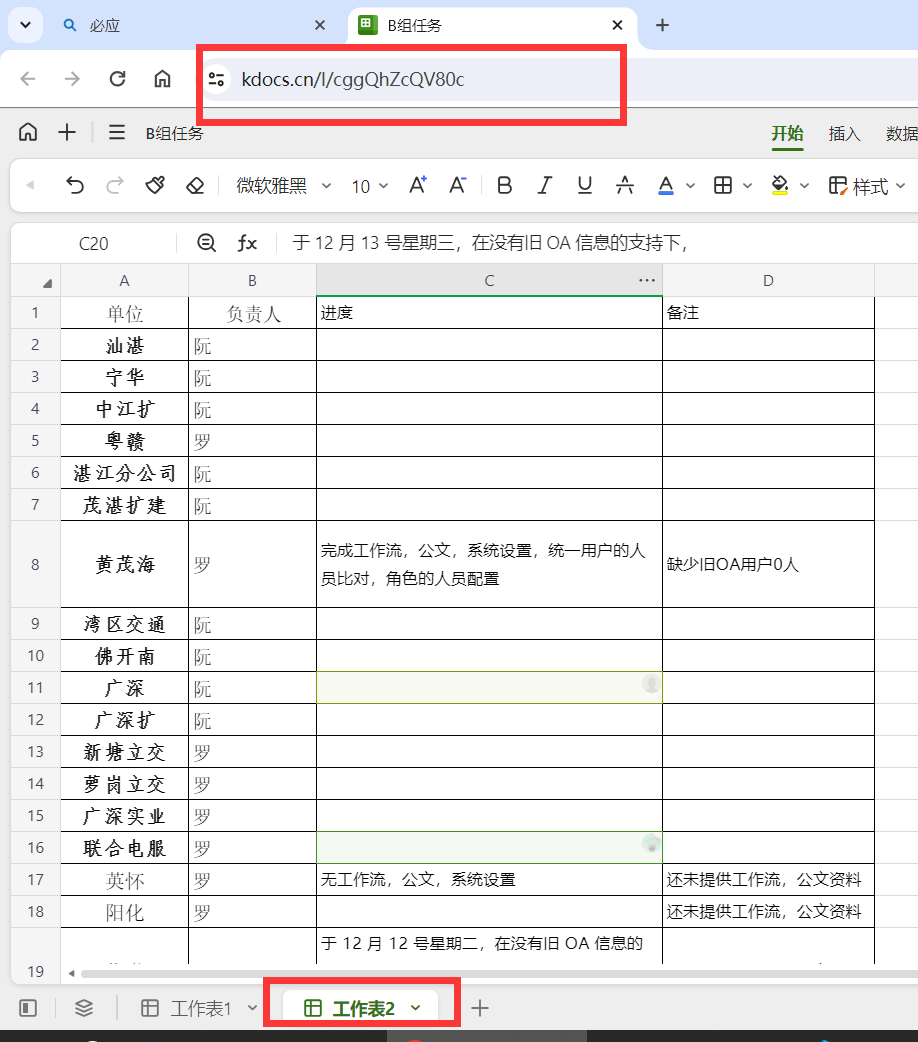This screenshot has height=1042, width=918.
Task: Open the 工作表1 tab dropdown arrow
Action: pyautogui.click(x=252, y=1008)
